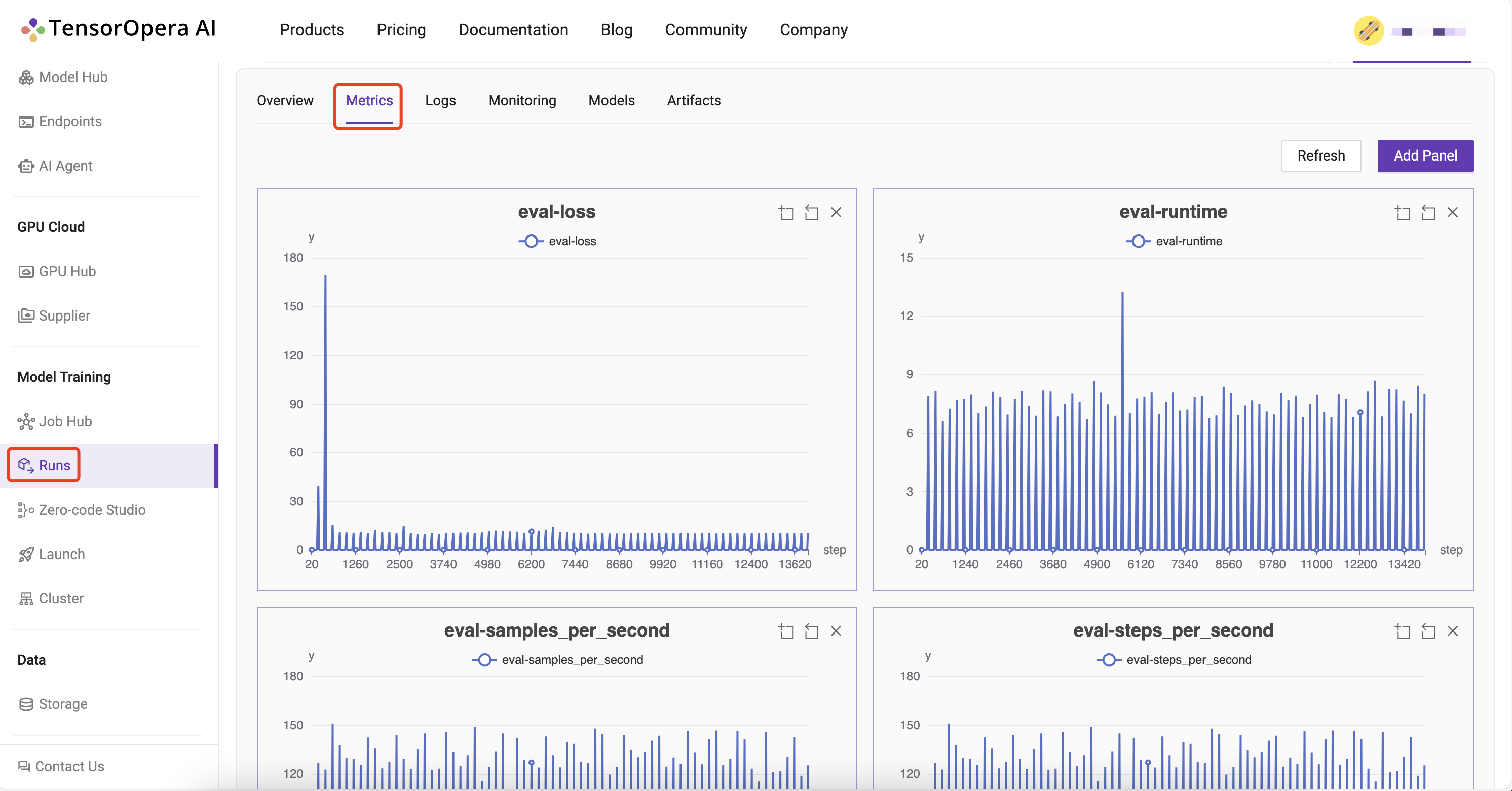The height and width of the screenshot is (791, 1512).
Task: Click the GPU Hub icon
Action: (26, 272)
